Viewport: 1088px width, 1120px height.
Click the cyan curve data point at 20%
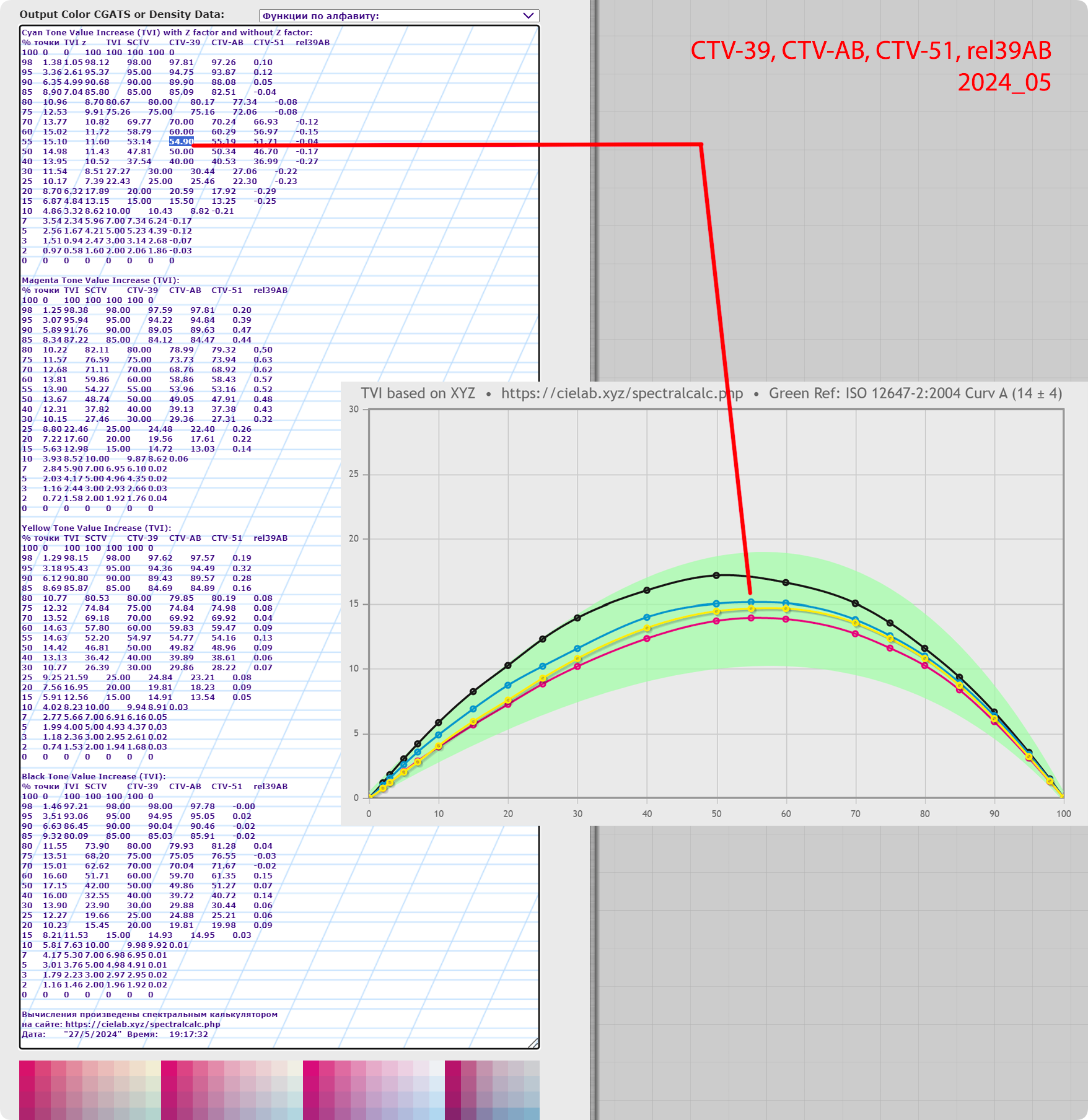click(x=508, y=685)
